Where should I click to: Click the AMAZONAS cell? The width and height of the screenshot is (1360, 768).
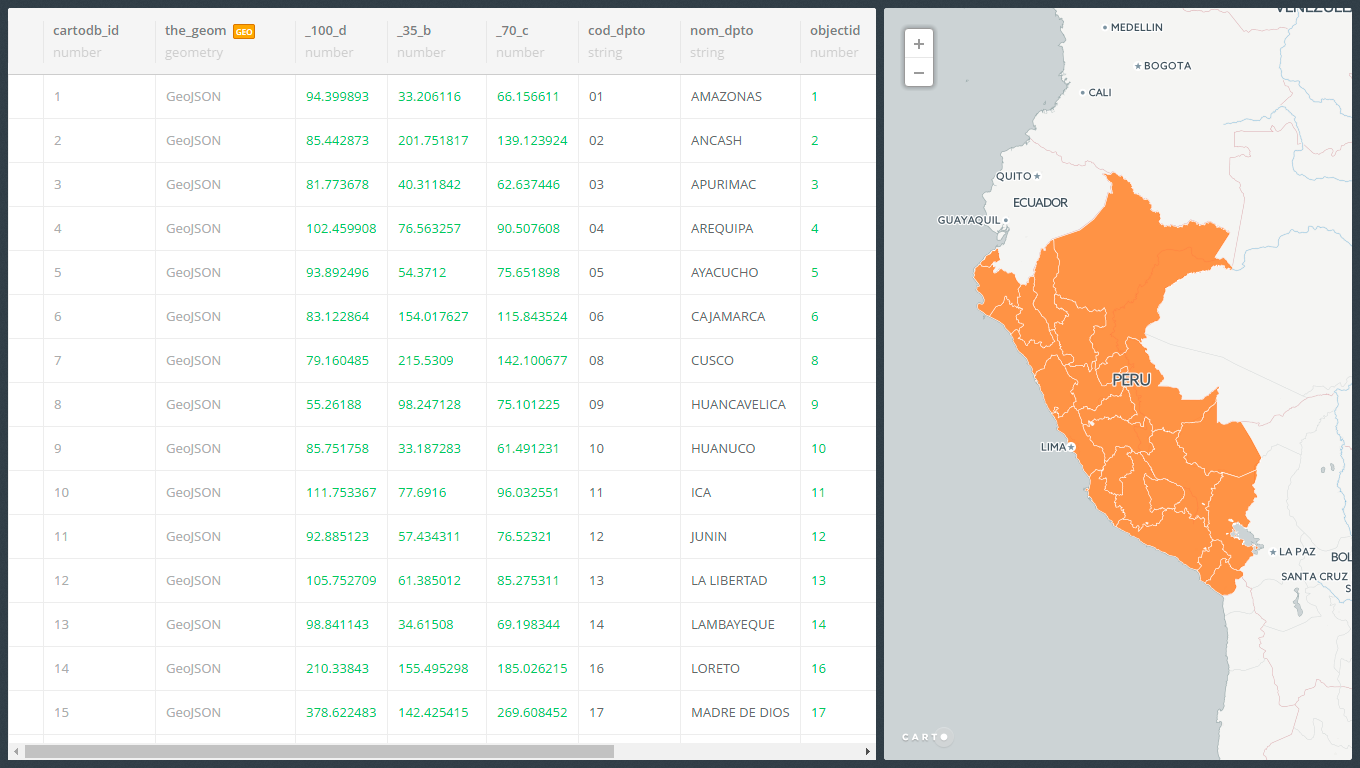pyautogui.click(x=726, y=97)
